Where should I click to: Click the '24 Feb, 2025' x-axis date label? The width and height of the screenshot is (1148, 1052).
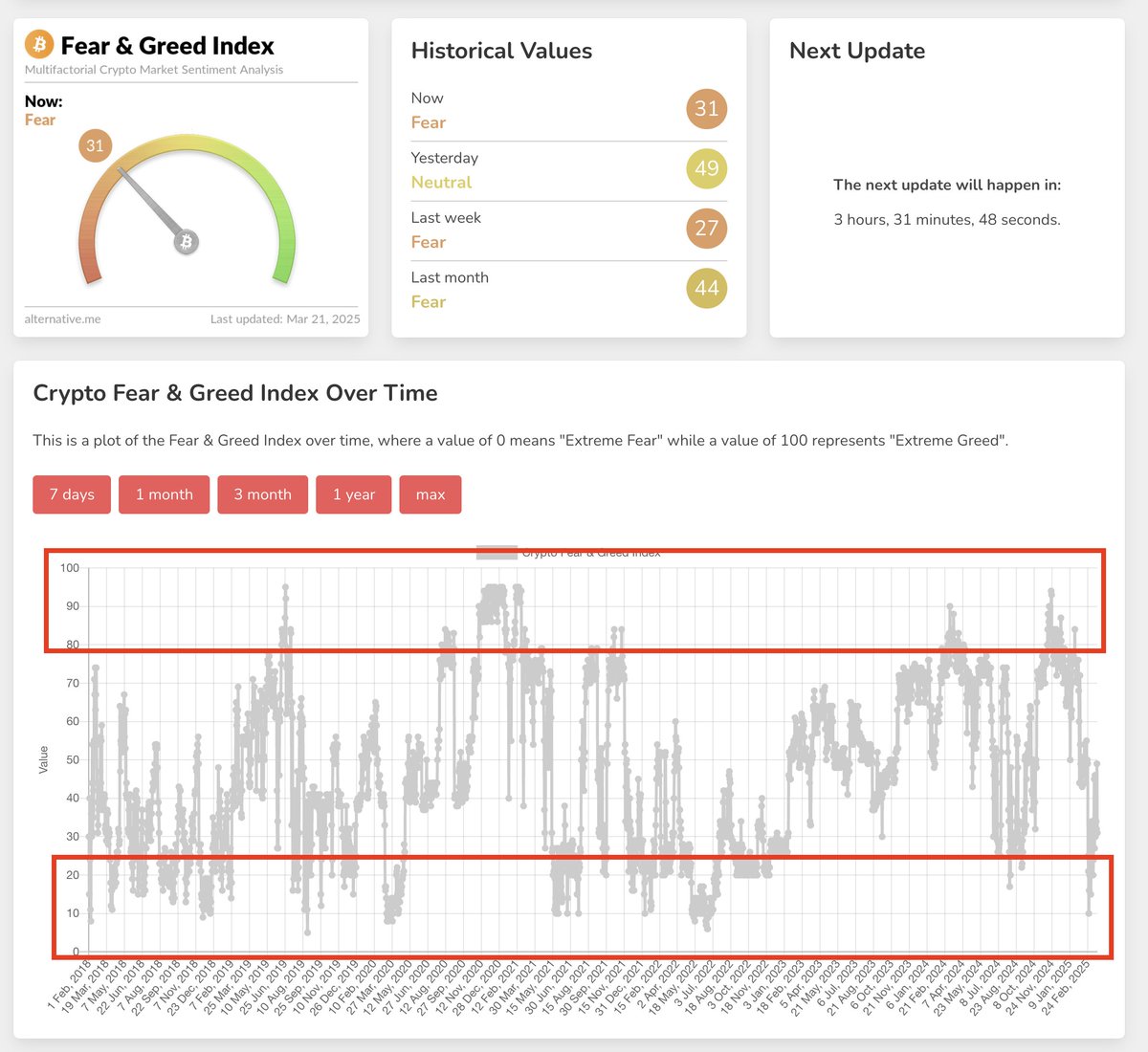tap(1066, 989)
